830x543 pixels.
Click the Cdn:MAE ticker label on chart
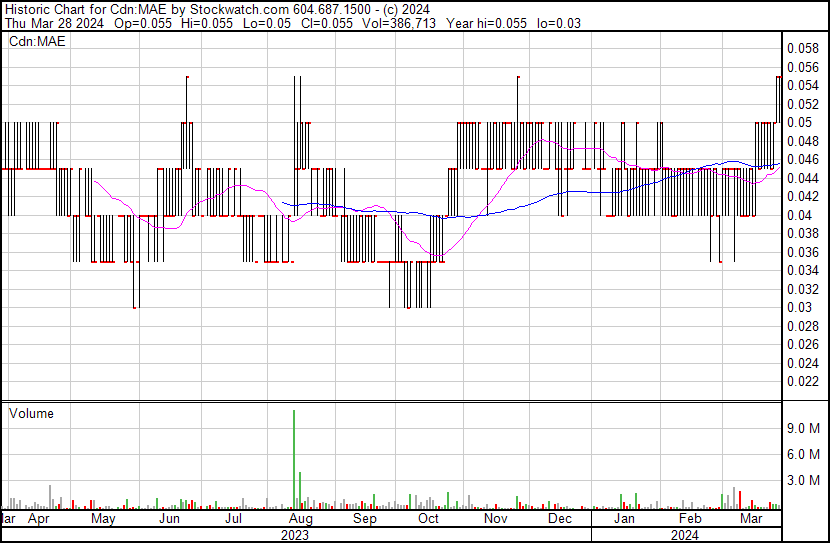37,42
